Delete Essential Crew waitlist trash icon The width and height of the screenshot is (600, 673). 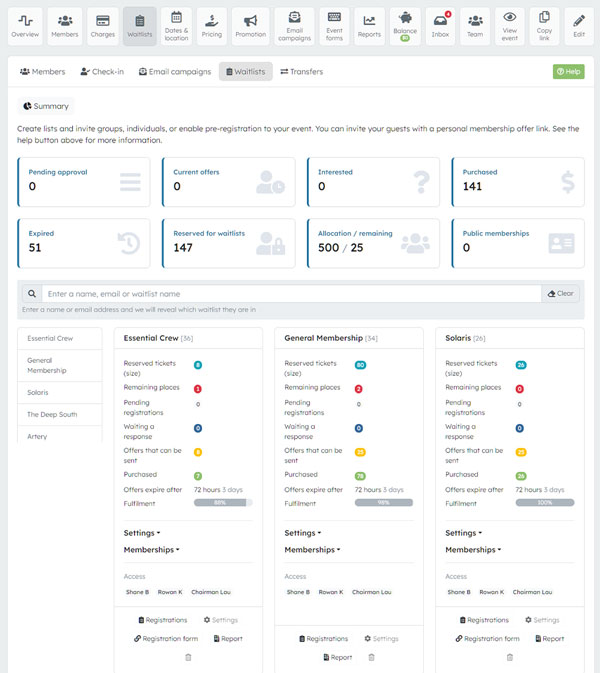pyautogui.click(x=188, y=657)
